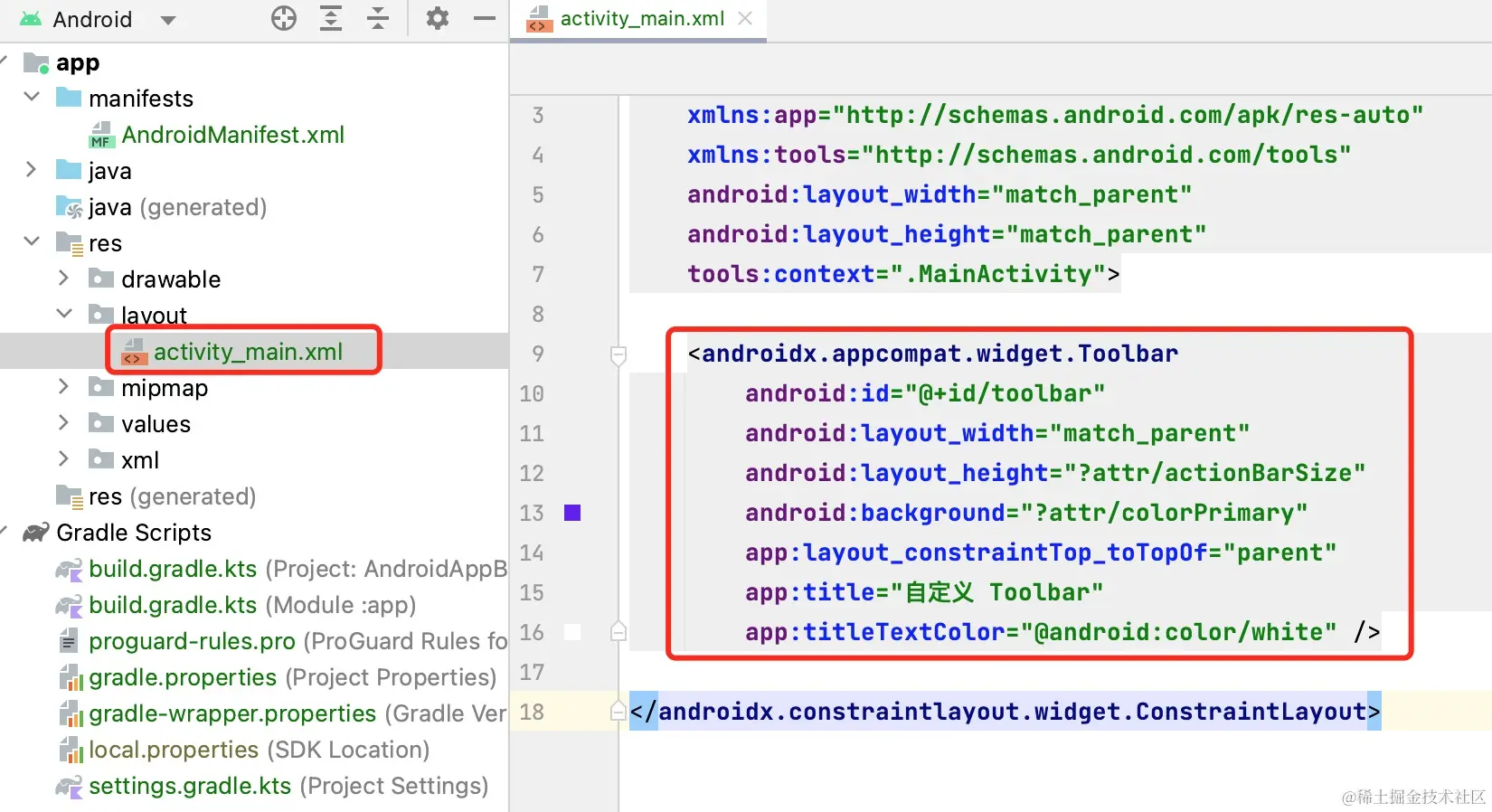The height and width of the screenshot is (812, 1492).
Task: Click line number 13 in the gutter
Action: pos(532,513)
